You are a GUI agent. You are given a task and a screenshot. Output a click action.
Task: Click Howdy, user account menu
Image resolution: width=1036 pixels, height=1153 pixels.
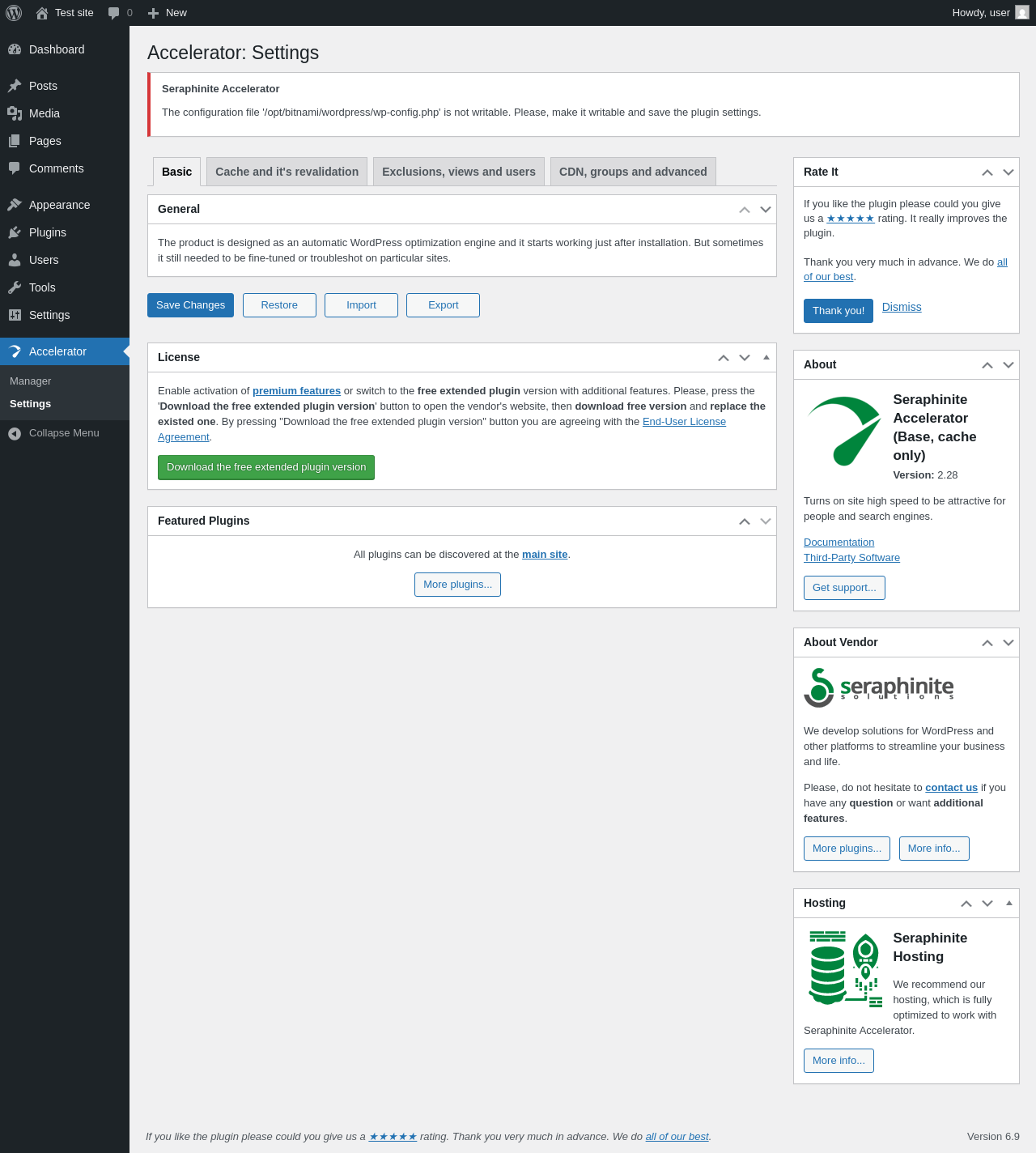(990, 13)
